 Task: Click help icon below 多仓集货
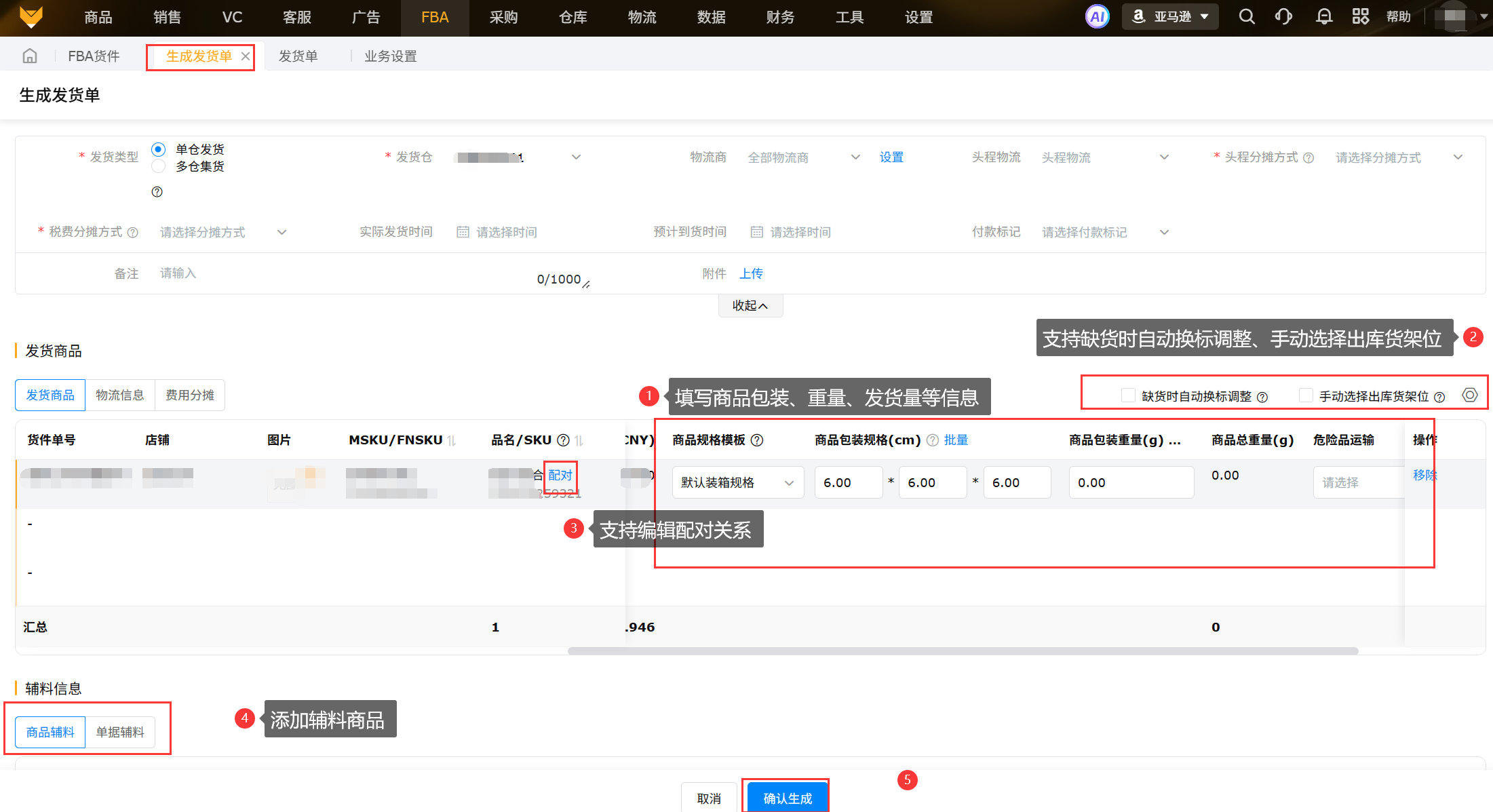click(x=157, y=192)
